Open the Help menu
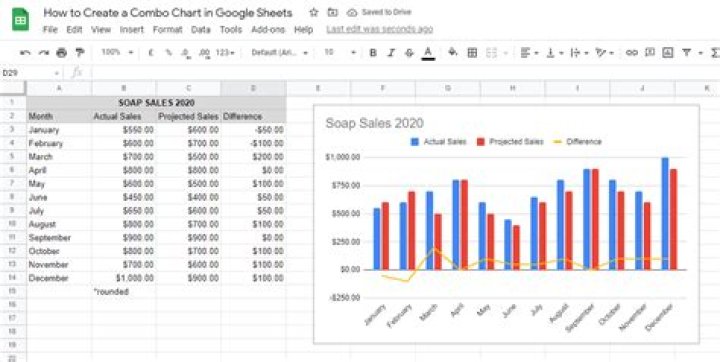Viewport: 720px width, 362px height. coord(303,29)
